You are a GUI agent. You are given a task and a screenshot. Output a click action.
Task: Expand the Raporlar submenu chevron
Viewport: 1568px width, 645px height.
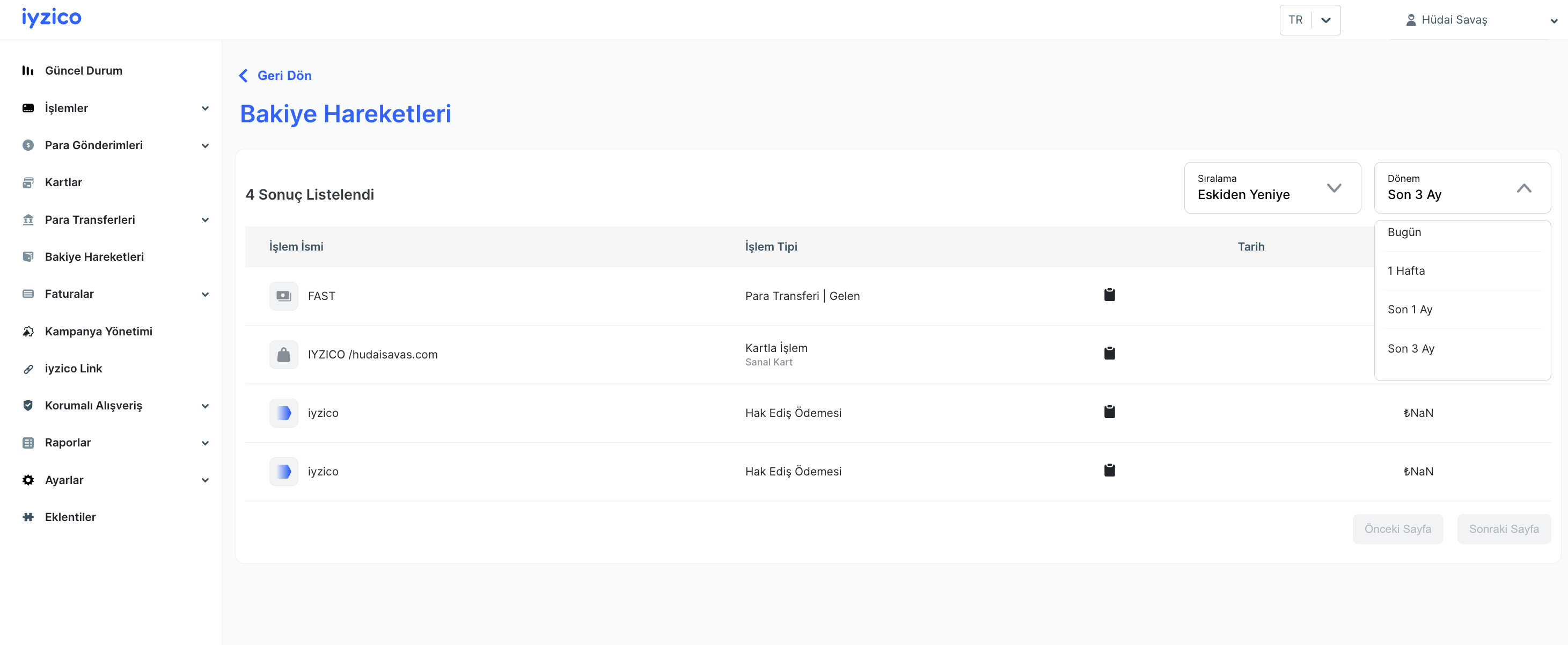pyautogui.click(x=205, y=443)
